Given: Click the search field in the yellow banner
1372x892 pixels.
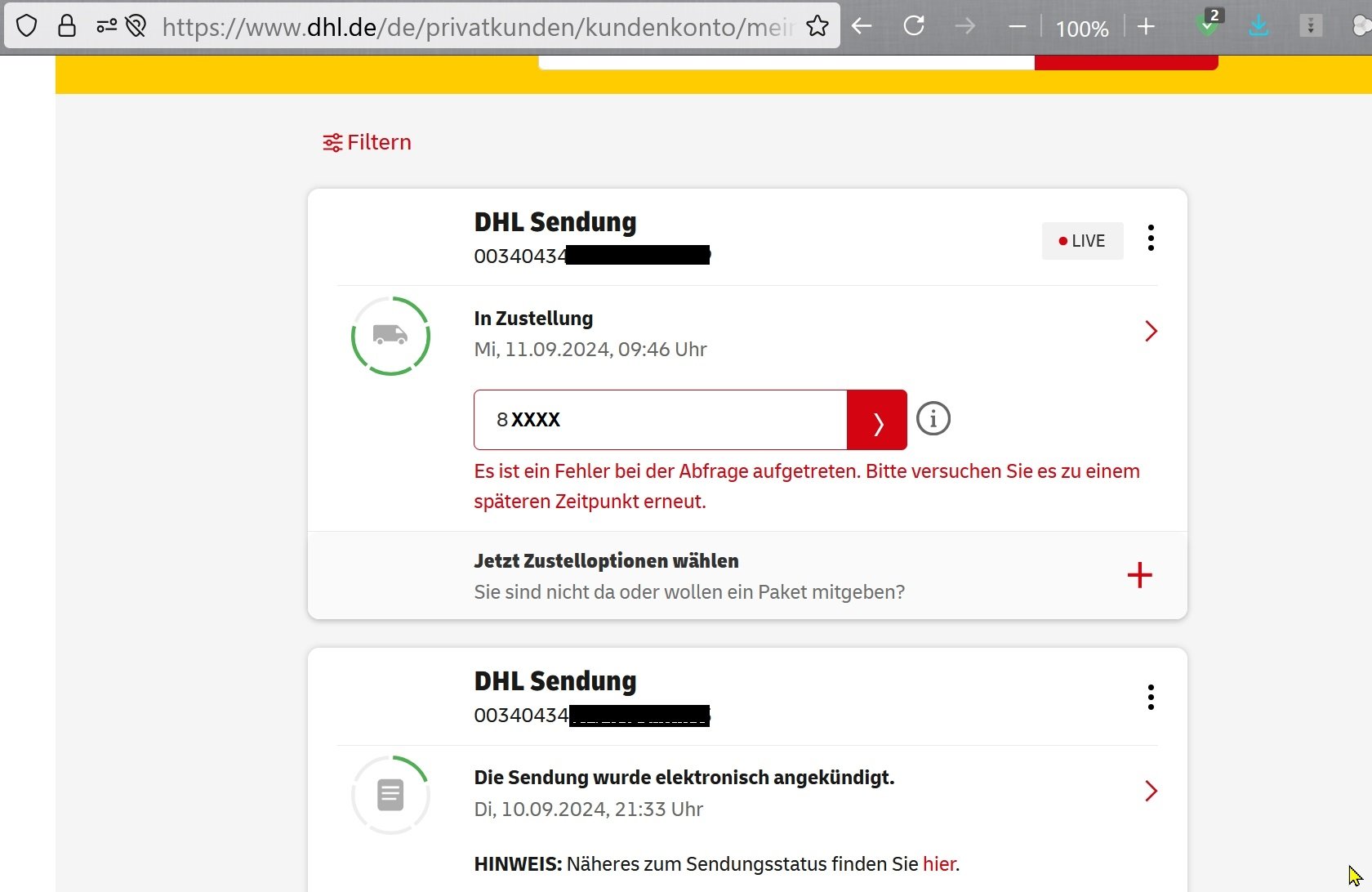Looking at the screenshot, I should click(786, 62).
